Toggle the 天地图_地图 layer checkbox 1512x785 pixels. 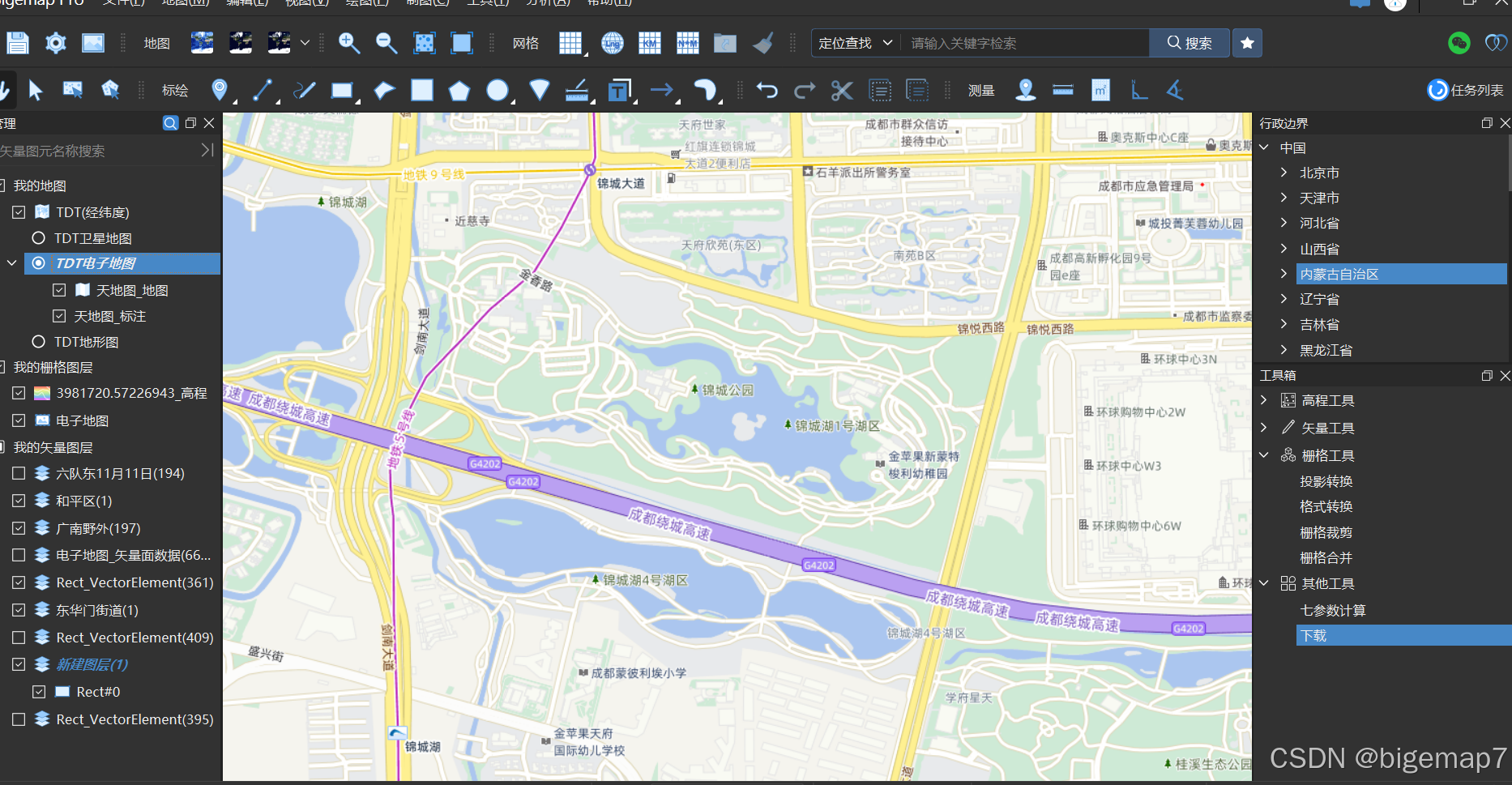(x=59, y=290)
